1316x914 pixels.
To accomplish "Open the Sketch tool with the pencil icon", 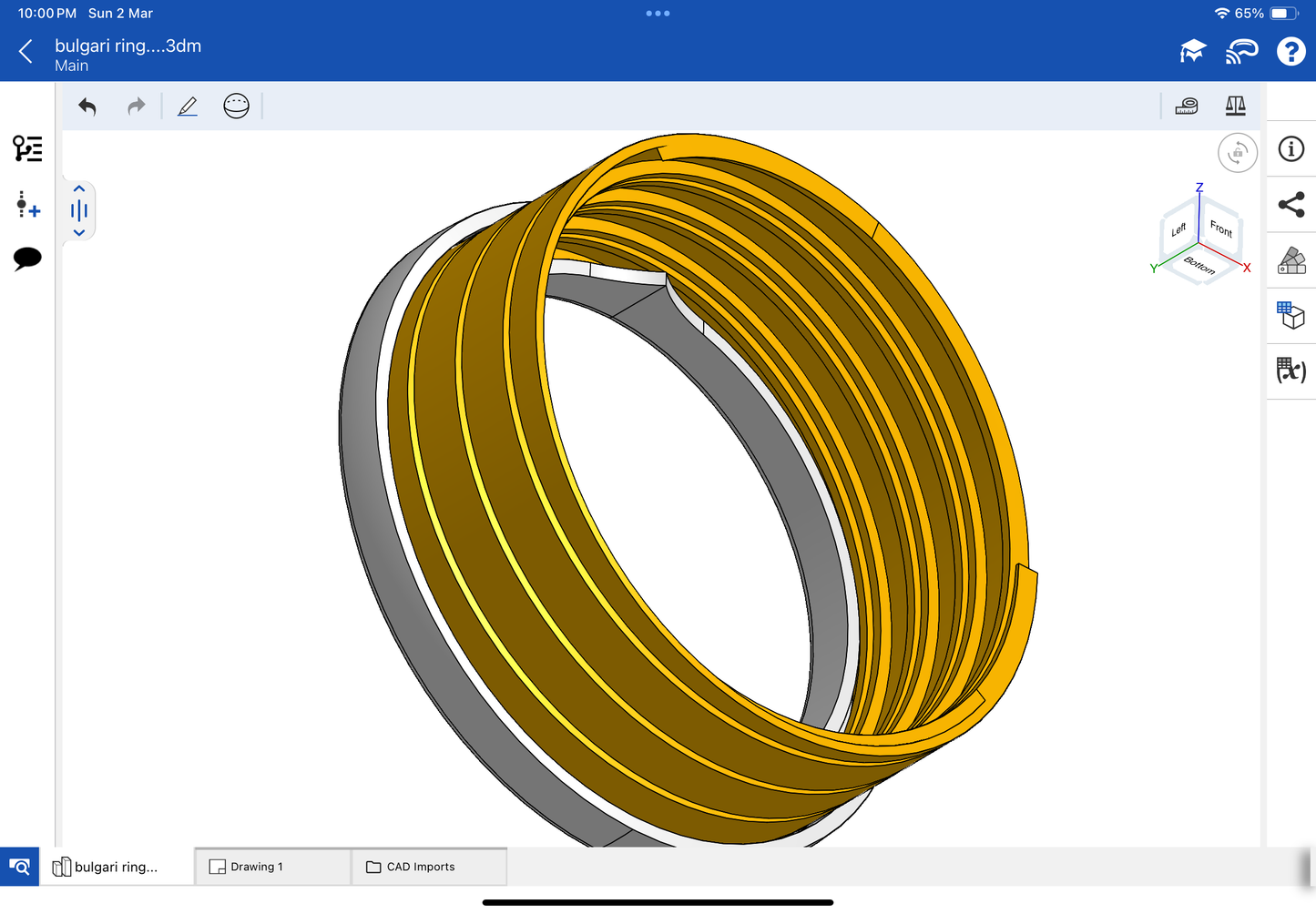I will [x=188, y=106].
